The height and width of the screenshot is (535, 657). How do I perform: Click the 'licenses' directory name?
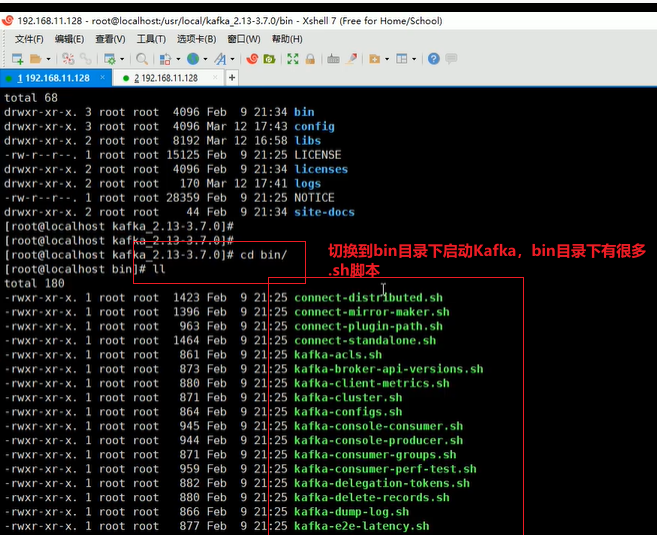321,169
